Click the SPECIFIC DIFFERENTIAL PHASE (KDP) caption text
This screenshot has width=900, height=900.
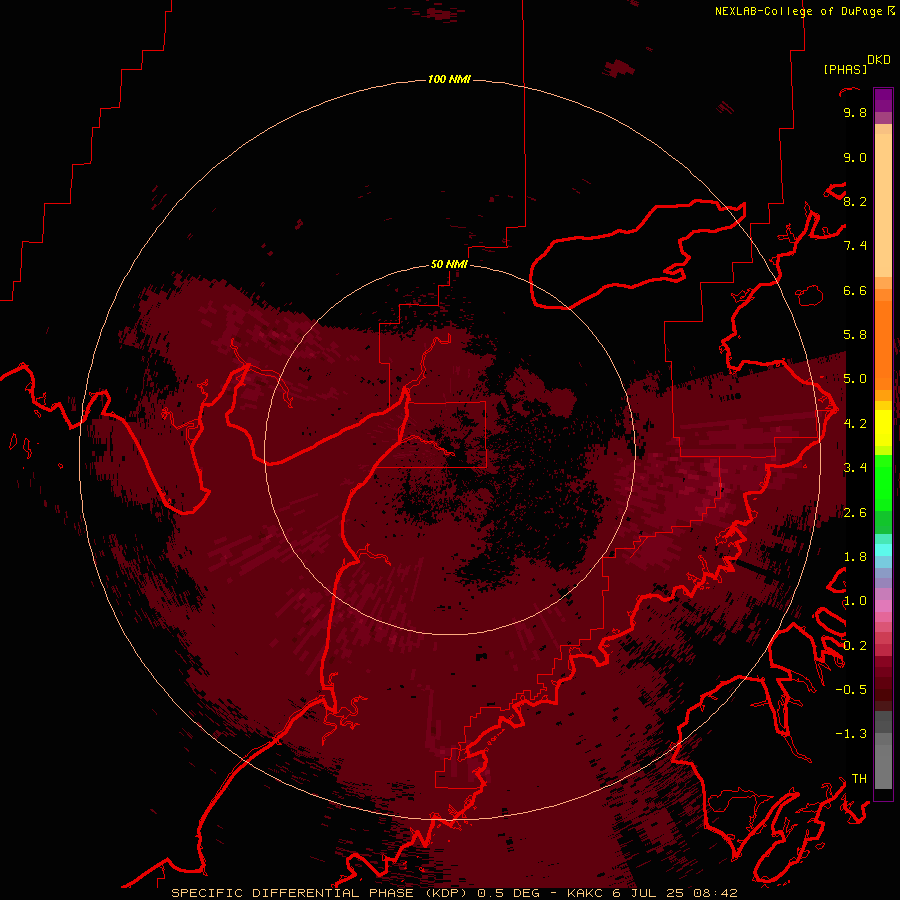click(320, 893)
